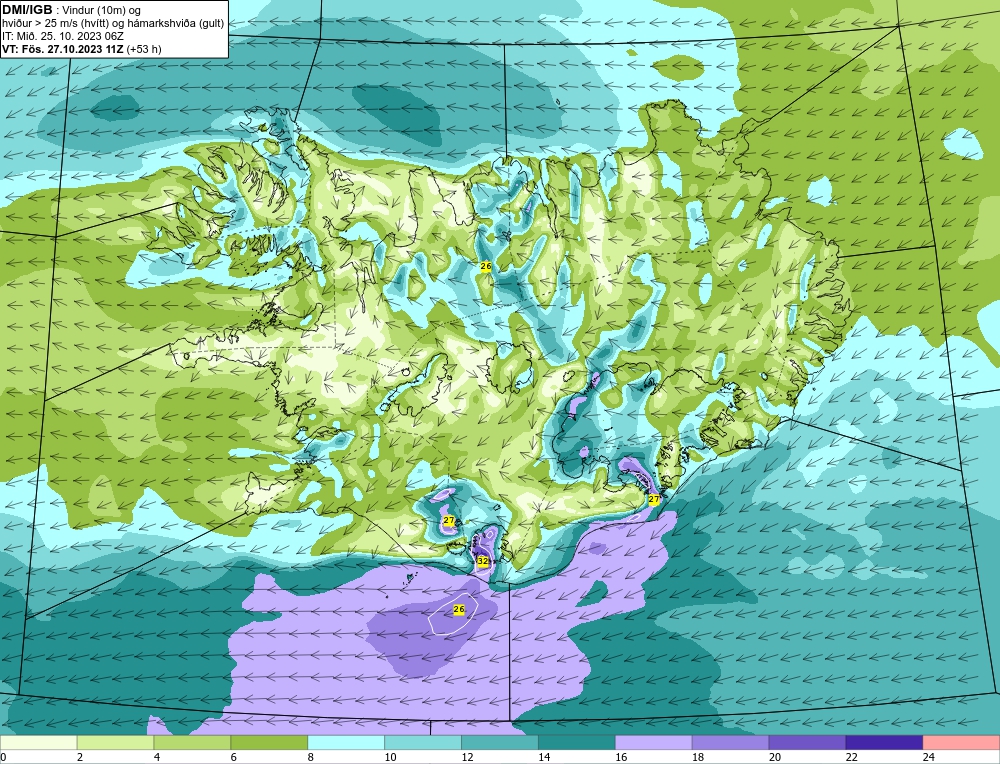1000x764 pixels.
Task: Select the 18–20 m/s medium purple legend swatch
Action: click(730, 742)
